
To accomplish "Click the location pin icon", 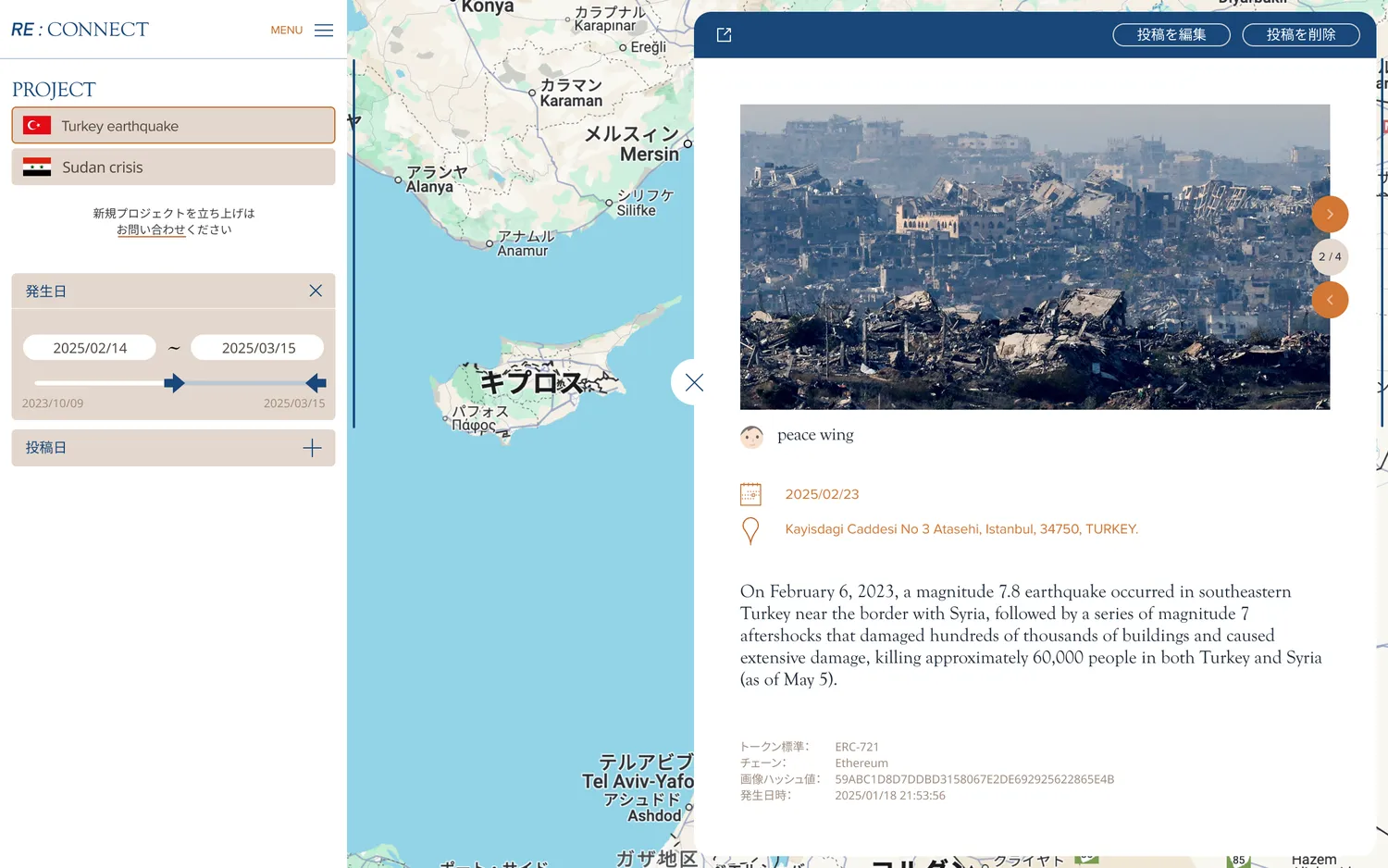I will tap(750, 530).
